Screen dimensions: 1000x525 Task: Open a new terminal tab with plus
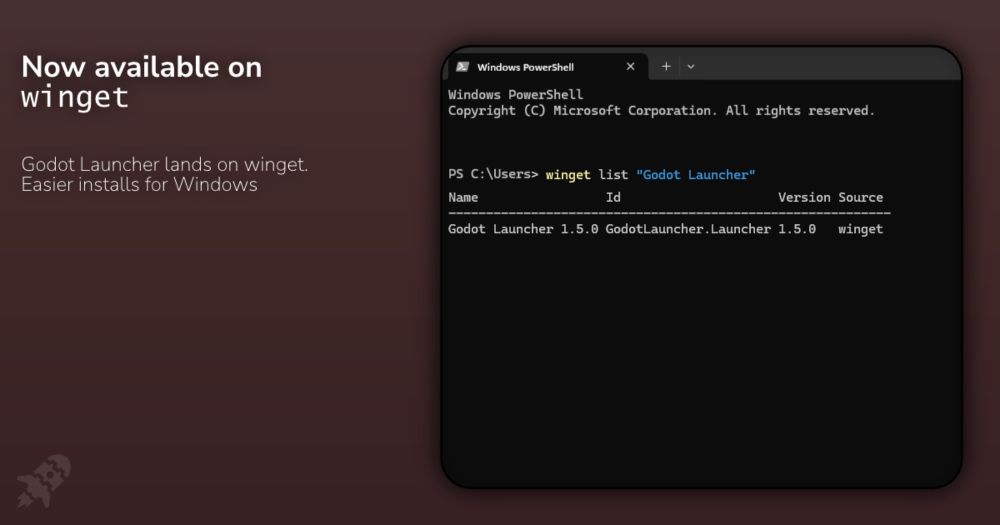click(666, 66)
